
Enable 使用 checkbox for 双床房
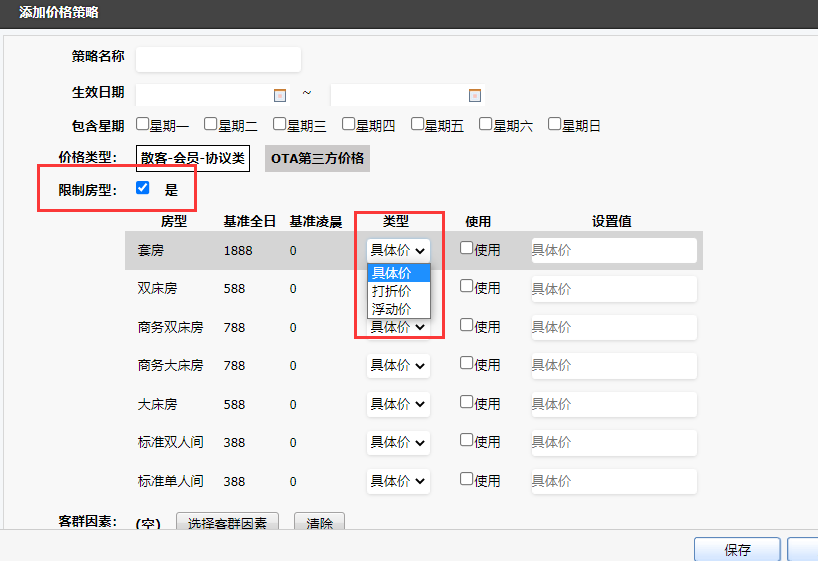466,286
